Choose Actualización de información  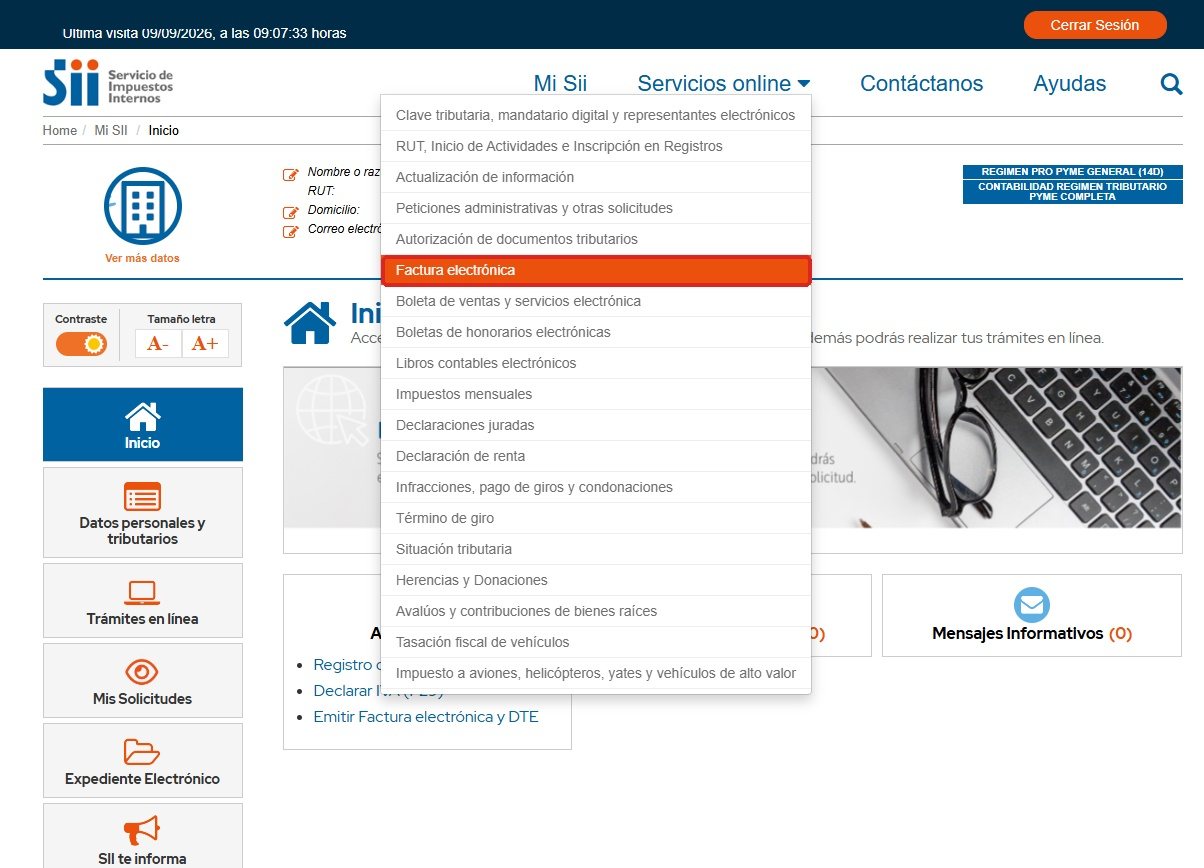pos(596,177)
